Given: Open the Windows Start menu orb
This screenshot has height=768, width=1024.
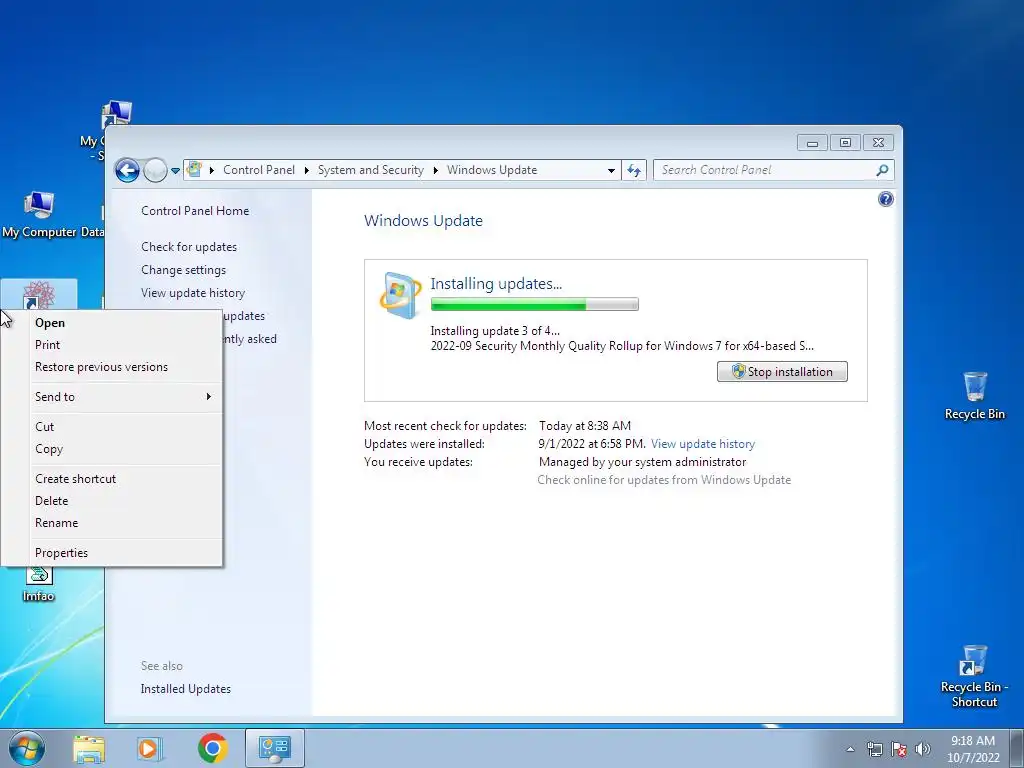Looking at the screenshot, I should coord(27,748).
